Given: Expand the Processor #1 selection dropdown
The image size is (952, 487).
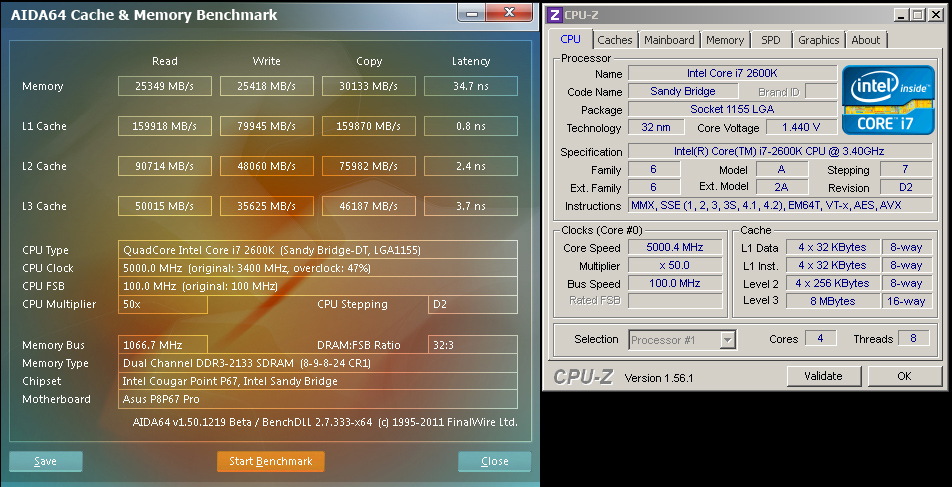Looking at the screenshot, I should [727, 340].
